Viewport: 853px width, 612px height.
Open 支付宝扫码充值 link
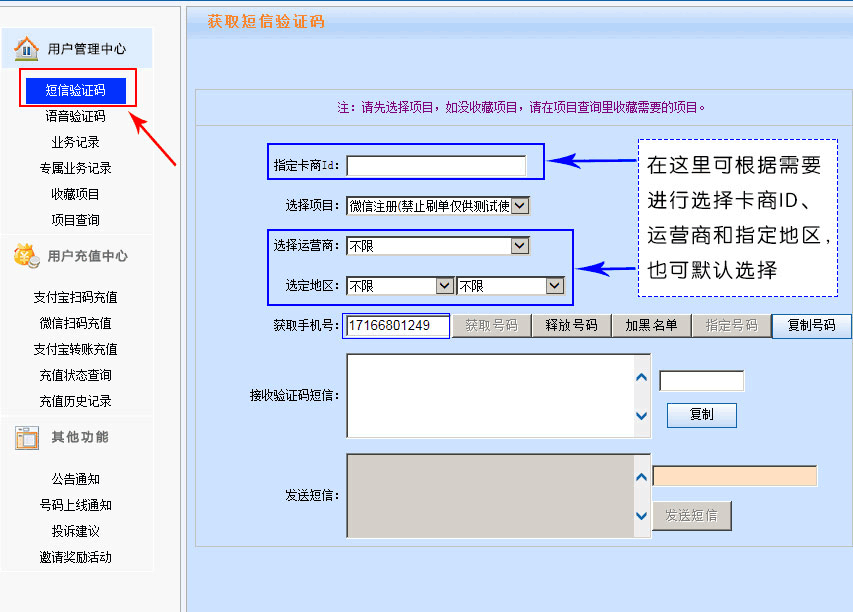(x=76, y=297)
